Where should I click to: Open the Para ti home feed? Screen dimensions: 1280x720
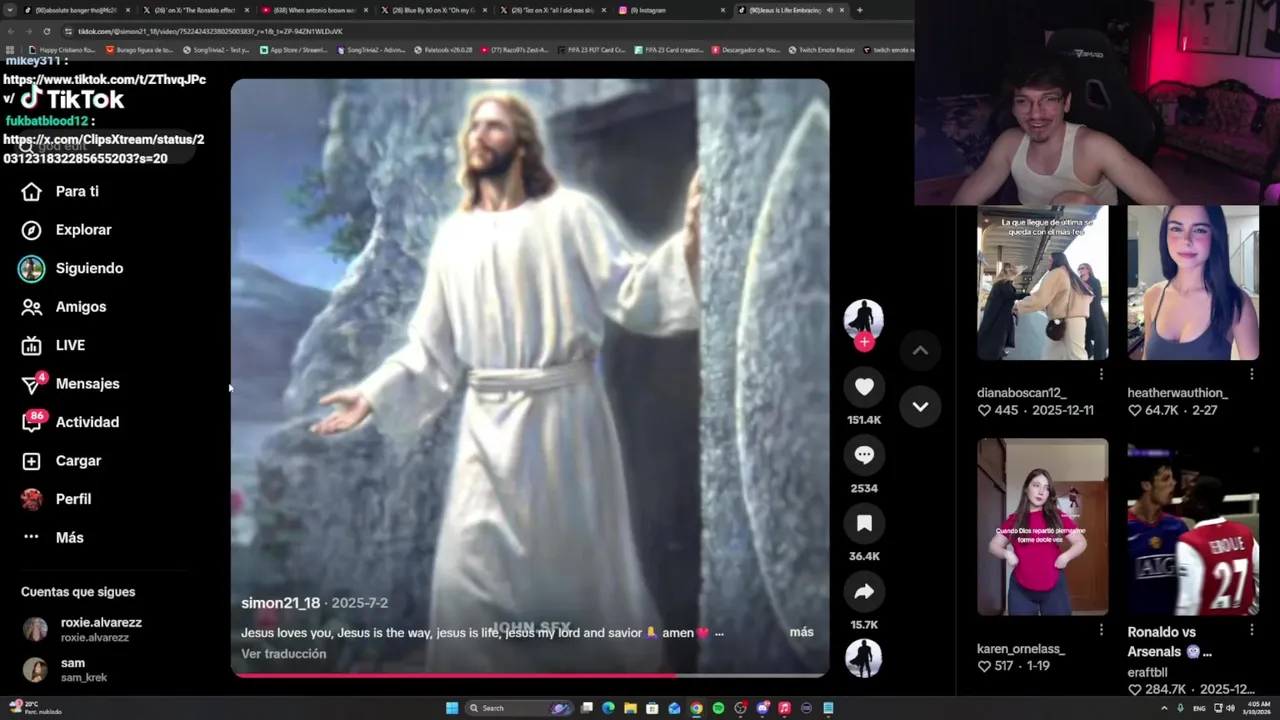point(61,191)
